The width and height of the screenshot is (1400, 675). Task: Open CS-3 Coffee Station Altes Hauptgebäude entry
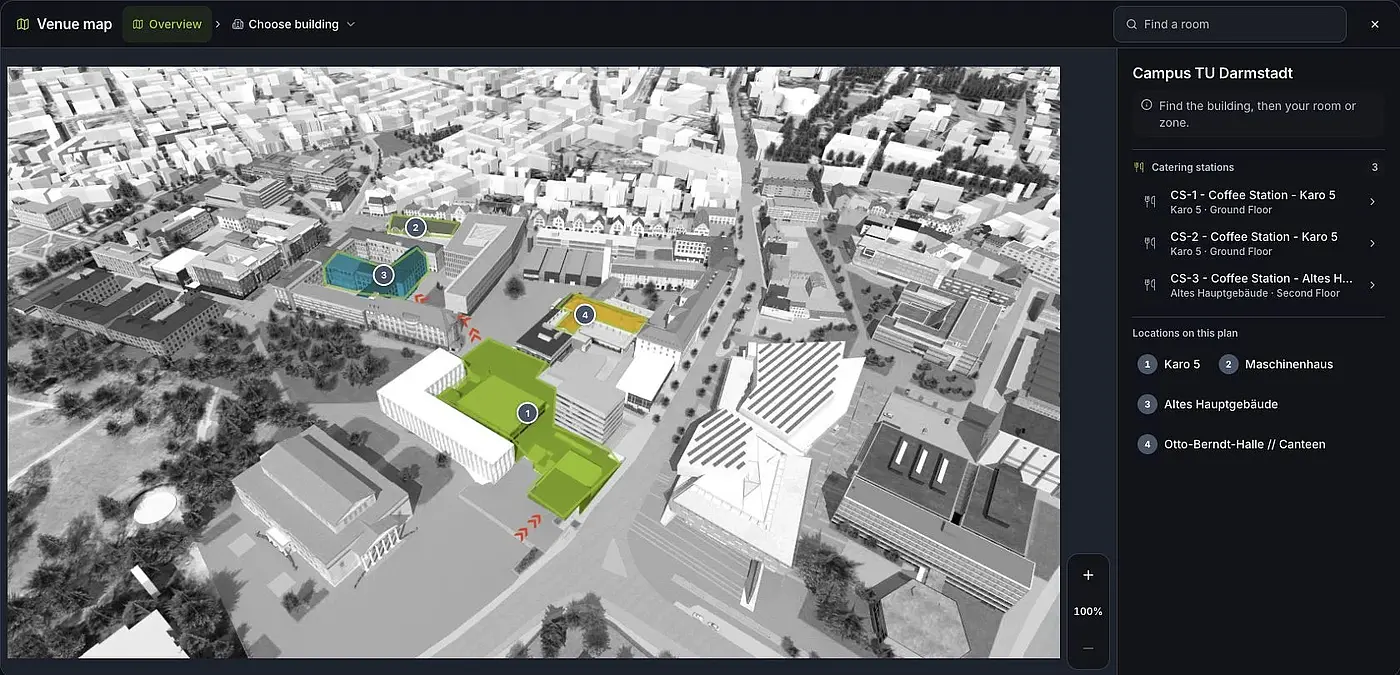[x=1259, y=285]
